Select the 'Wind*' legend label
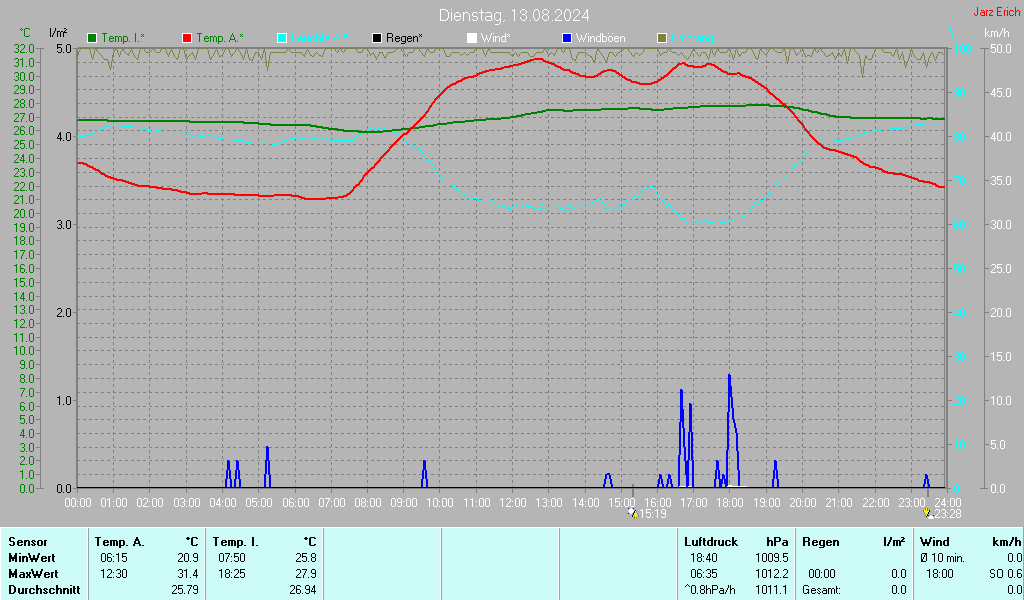Image resolution: width=1024 pixels, height=600 pixels. 495,38
